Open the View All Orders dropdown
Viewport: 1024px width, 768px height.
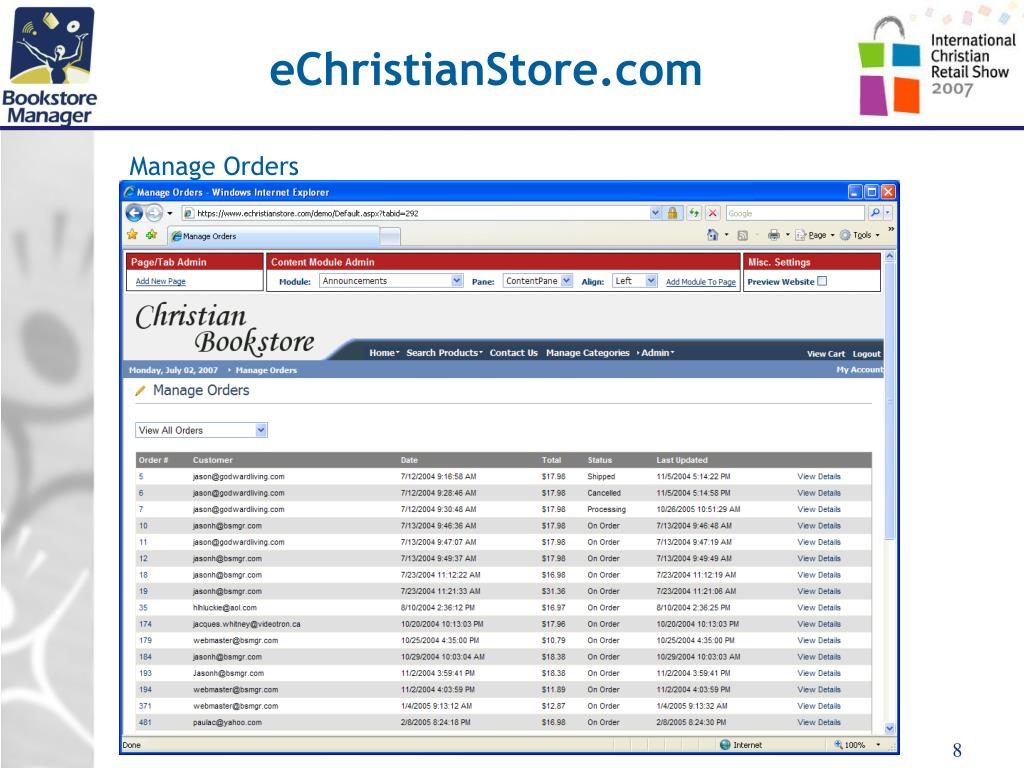click(201, 430)
